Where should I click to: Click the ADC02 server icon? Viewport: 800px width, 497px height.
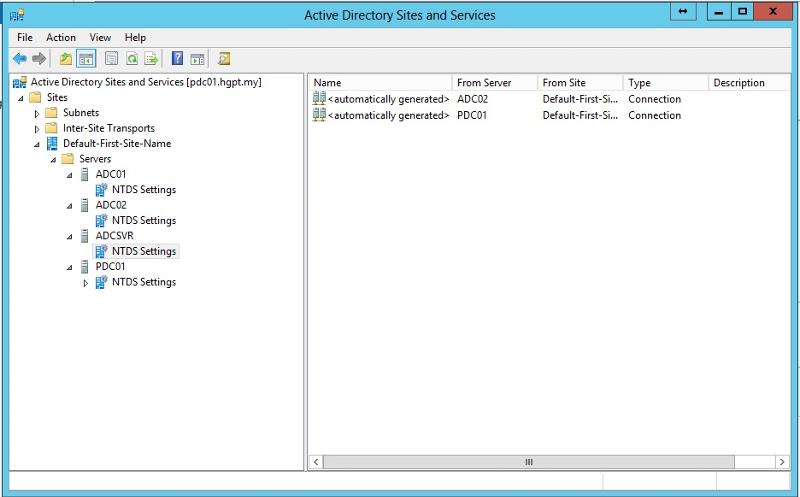85,205
